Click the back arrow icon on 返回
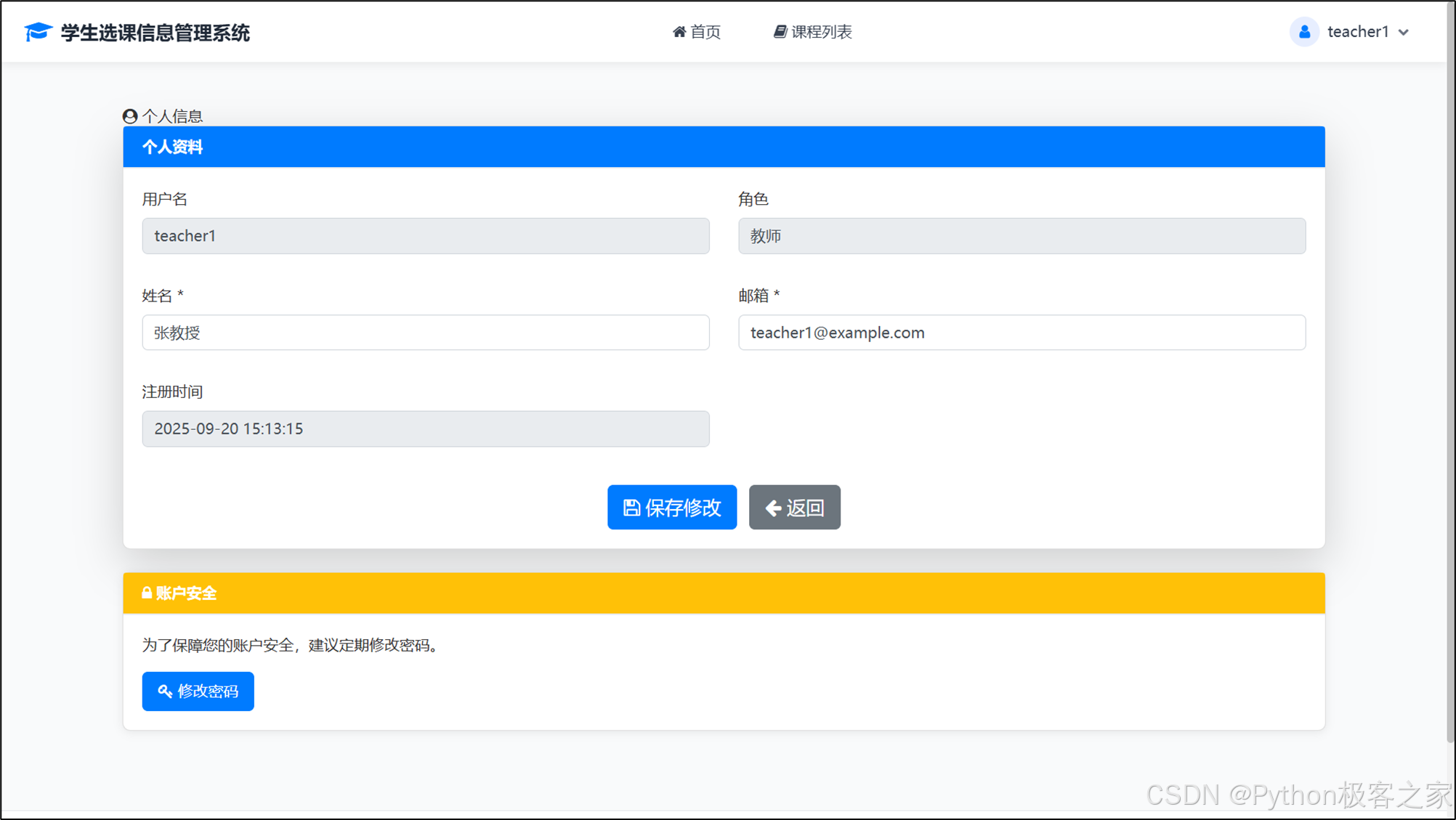 tap(773, 508)
